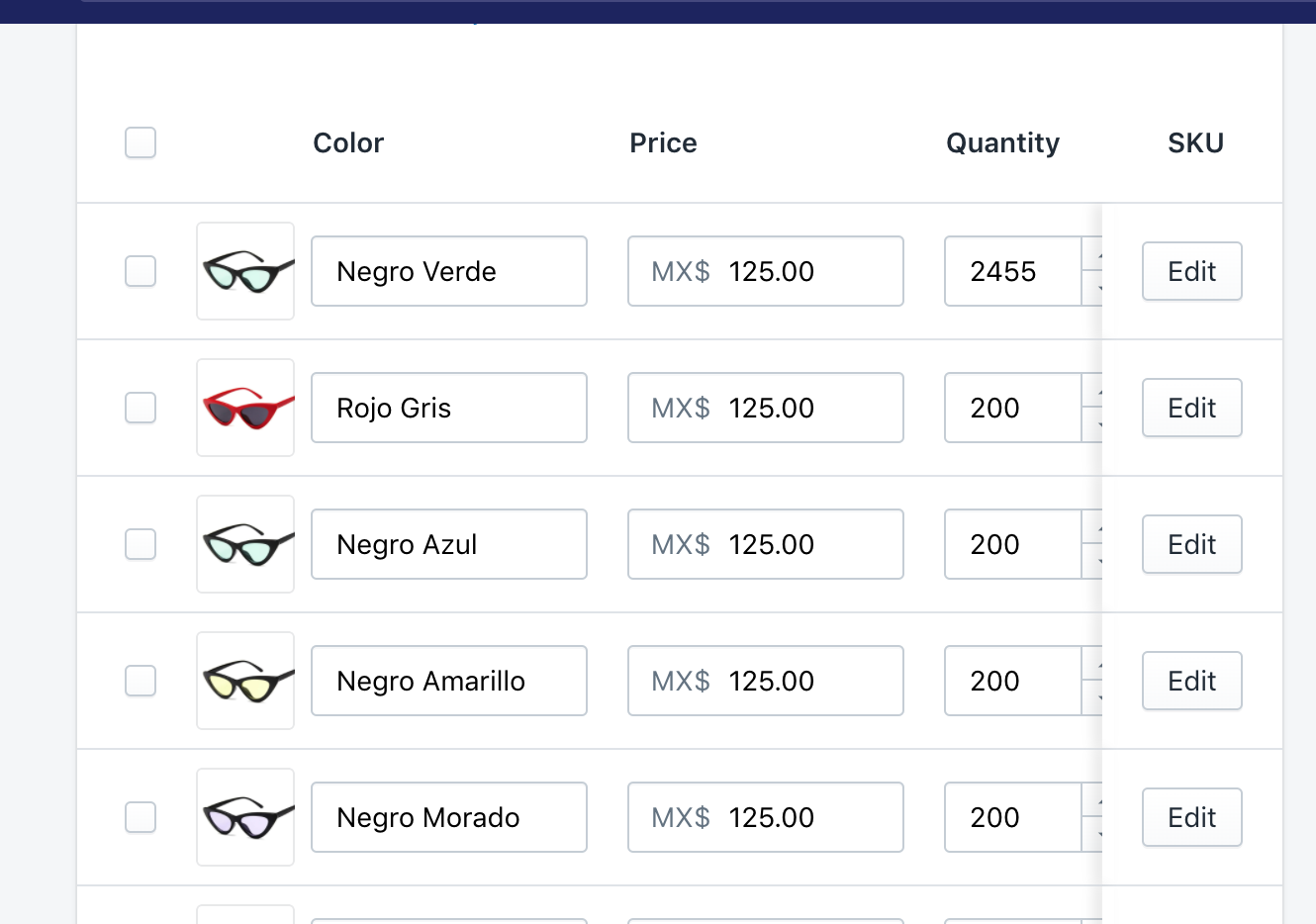Focus the Negro Amarillo color name field
This screenshot has height=924, width=1316.
click(448, 681)
